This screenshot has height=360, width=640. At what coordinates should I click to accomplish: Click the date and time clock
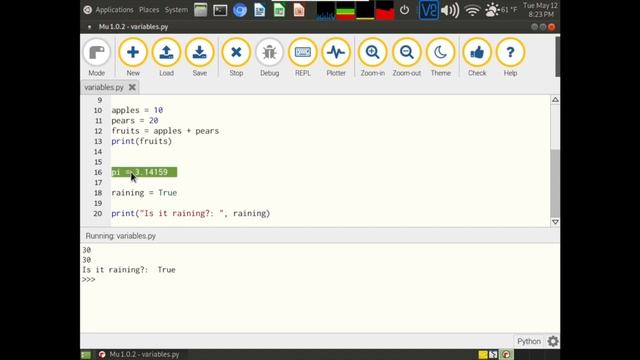[x=540, y=10]
